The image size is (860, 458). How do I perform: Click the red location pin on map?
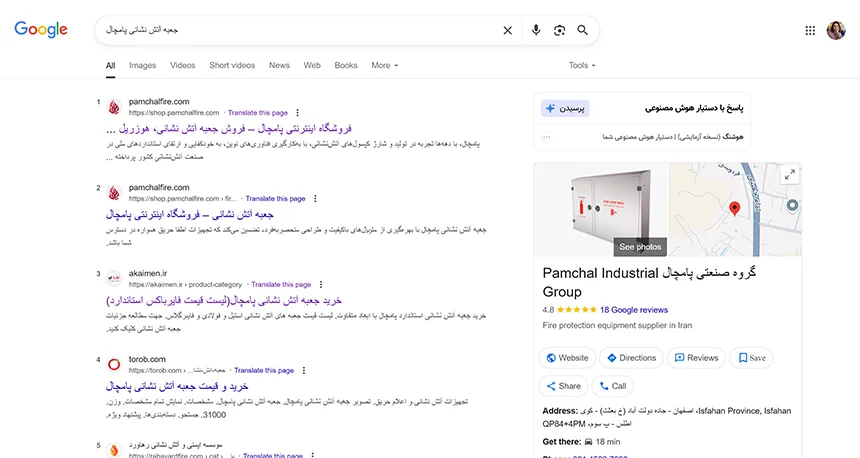pyautogui.click(x=734, y=208)
